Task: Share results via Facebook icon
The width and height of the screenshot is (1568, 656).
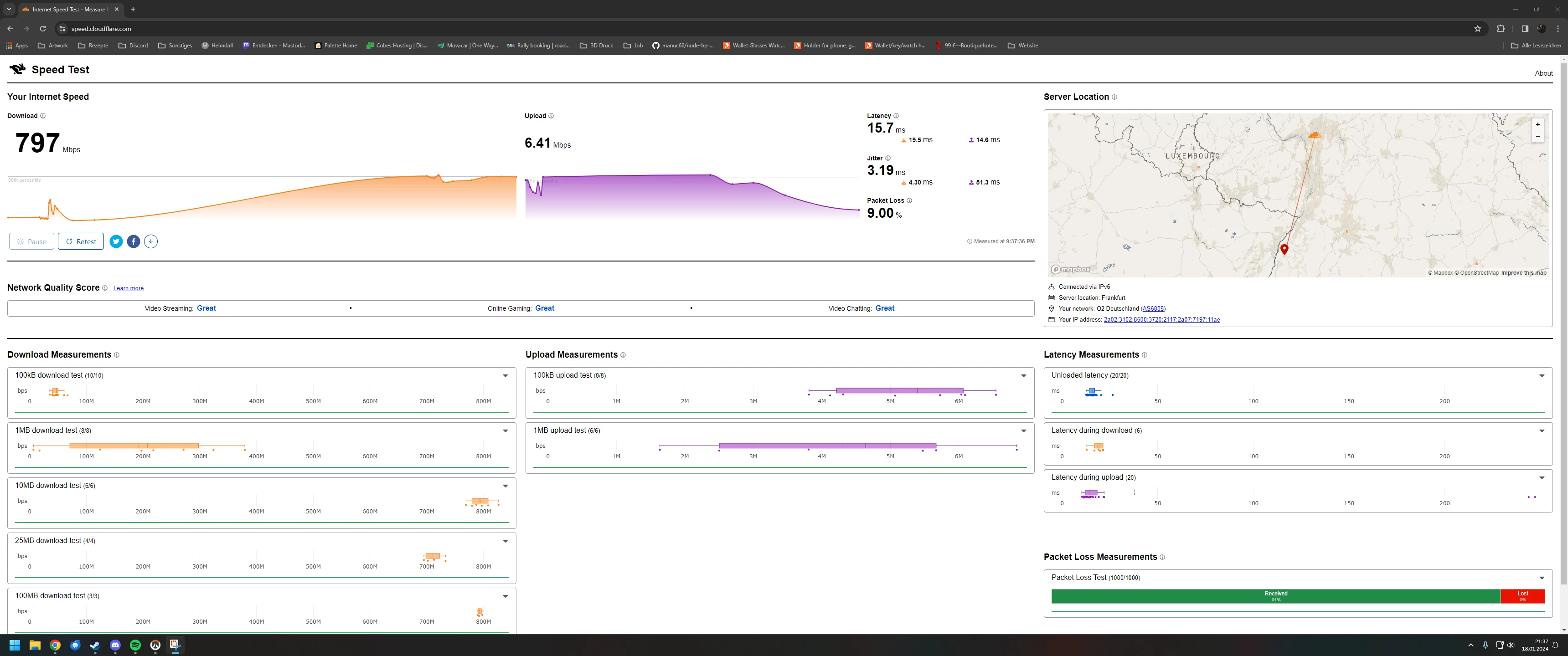Action: (x=133, y=241)
